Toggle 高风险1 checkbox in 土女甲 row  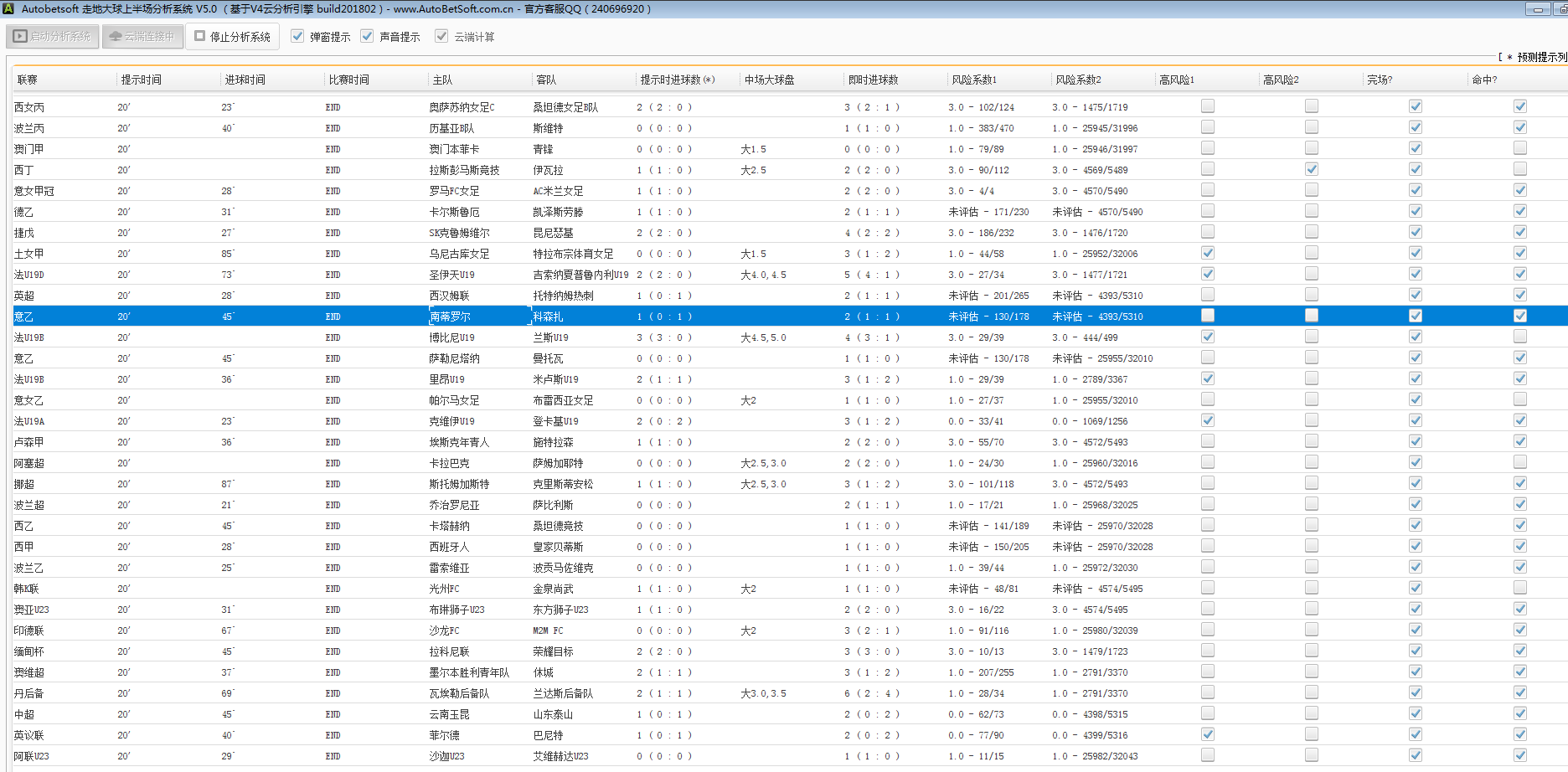[1208, 253]
